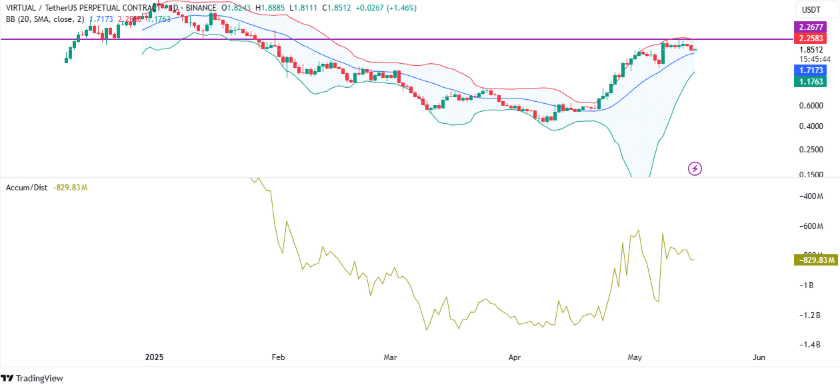Viewport: 840px width, 385px height.
Task: Click the VIRTUAL / TetherUS PERPETUAL CONTRACT symbol title
Action: pyautogui.click(x=82, y=8)
